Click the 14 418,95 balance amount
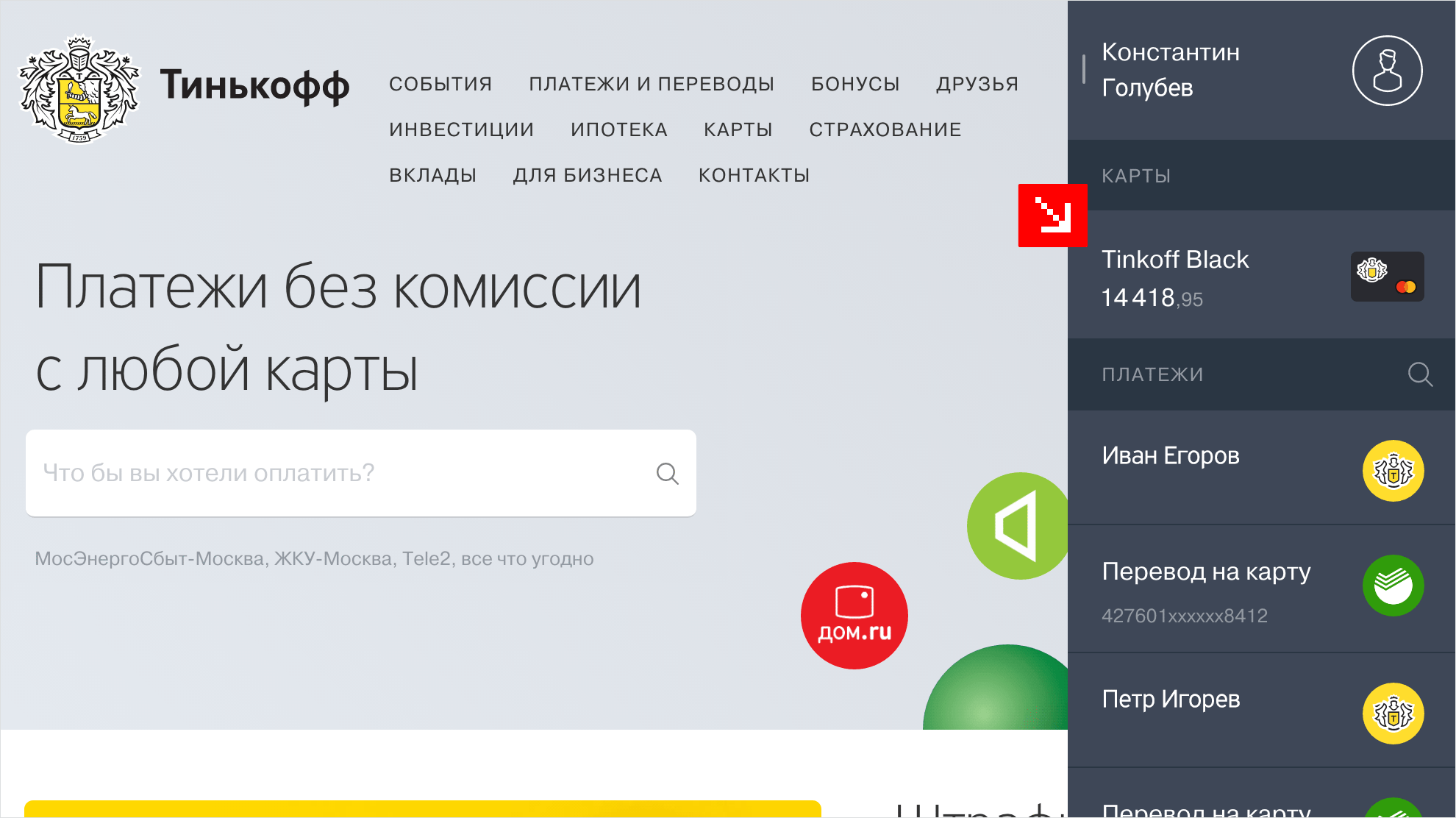The height and width of the screenshot is (818, 1456). tap(1152, 298)
